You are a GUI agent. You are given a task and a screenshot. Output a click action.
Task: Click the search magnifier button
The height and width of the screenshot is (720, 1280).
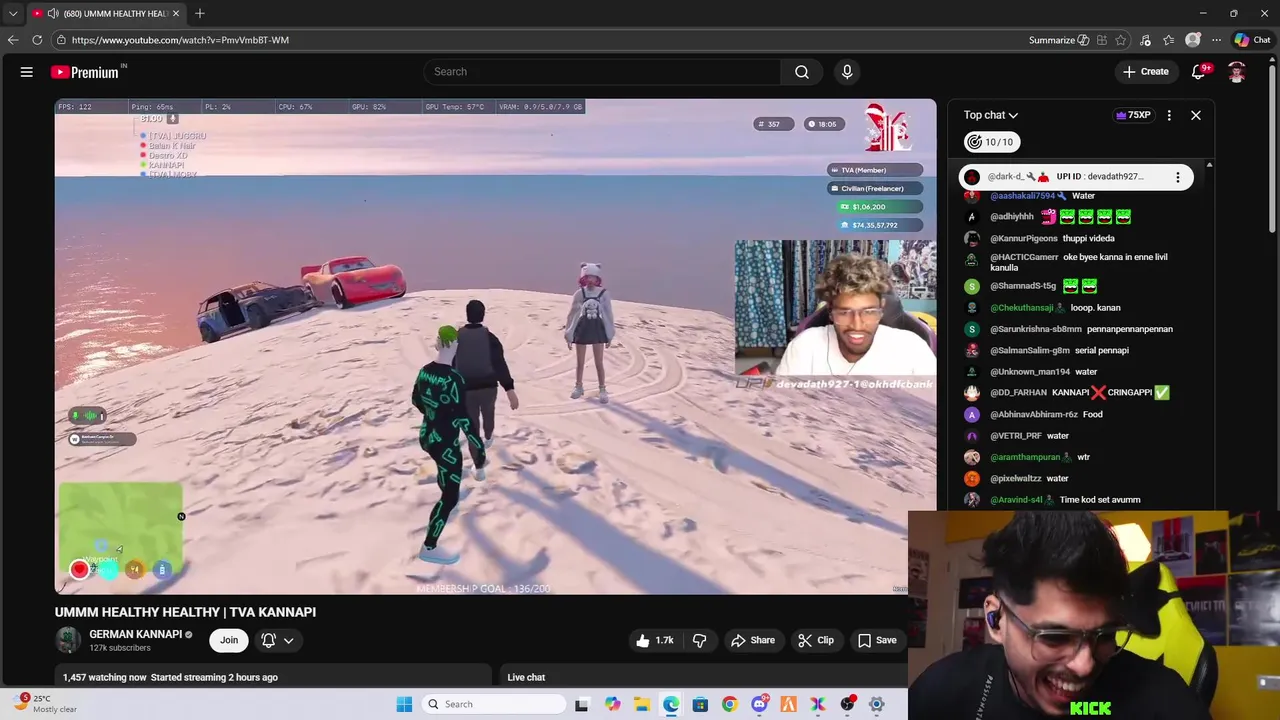pyautogui.click(x=802, y=72)
